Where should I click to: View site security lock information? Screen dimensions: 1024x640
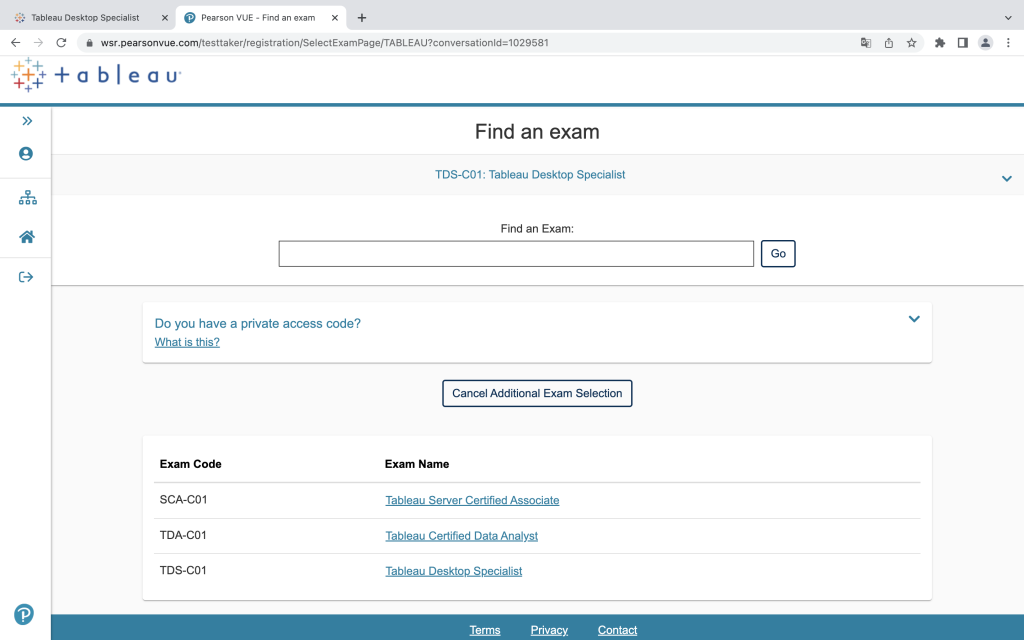pyautogui.click(x=89, y=43)
